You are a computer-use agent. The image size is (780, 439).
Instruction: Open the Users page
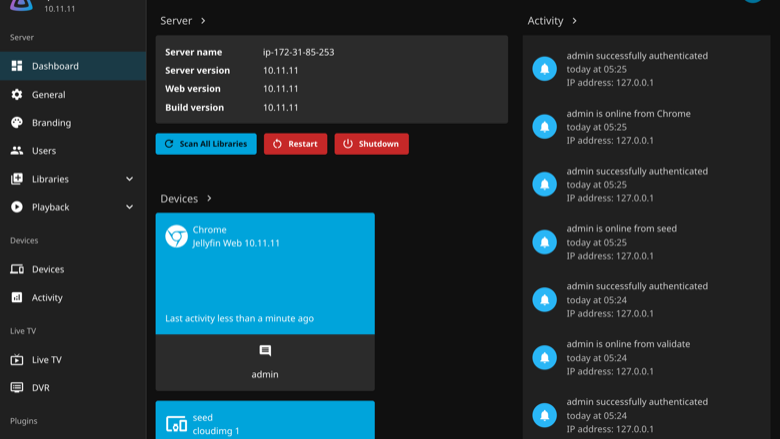(73, 151)
